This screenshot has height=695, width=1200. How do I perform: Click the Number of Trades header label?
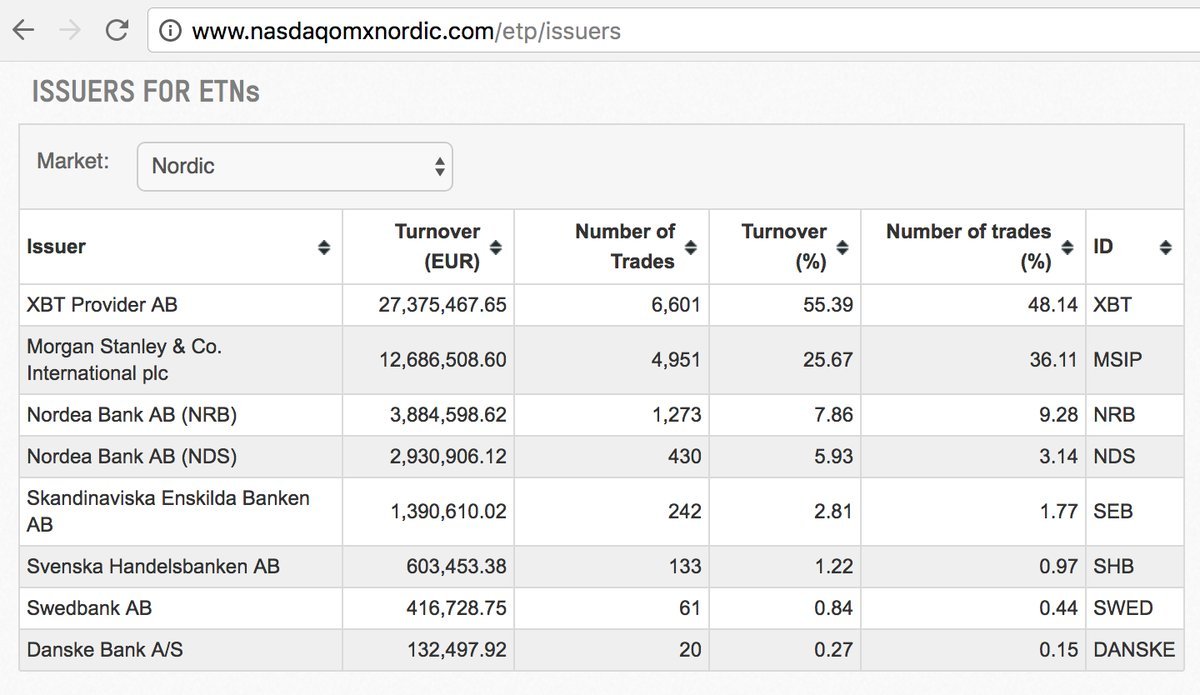626,247
